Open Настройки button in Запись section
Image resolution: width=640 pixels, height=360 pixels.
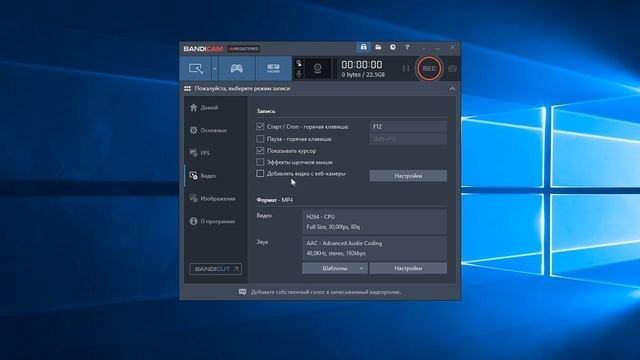click(408, 176)
